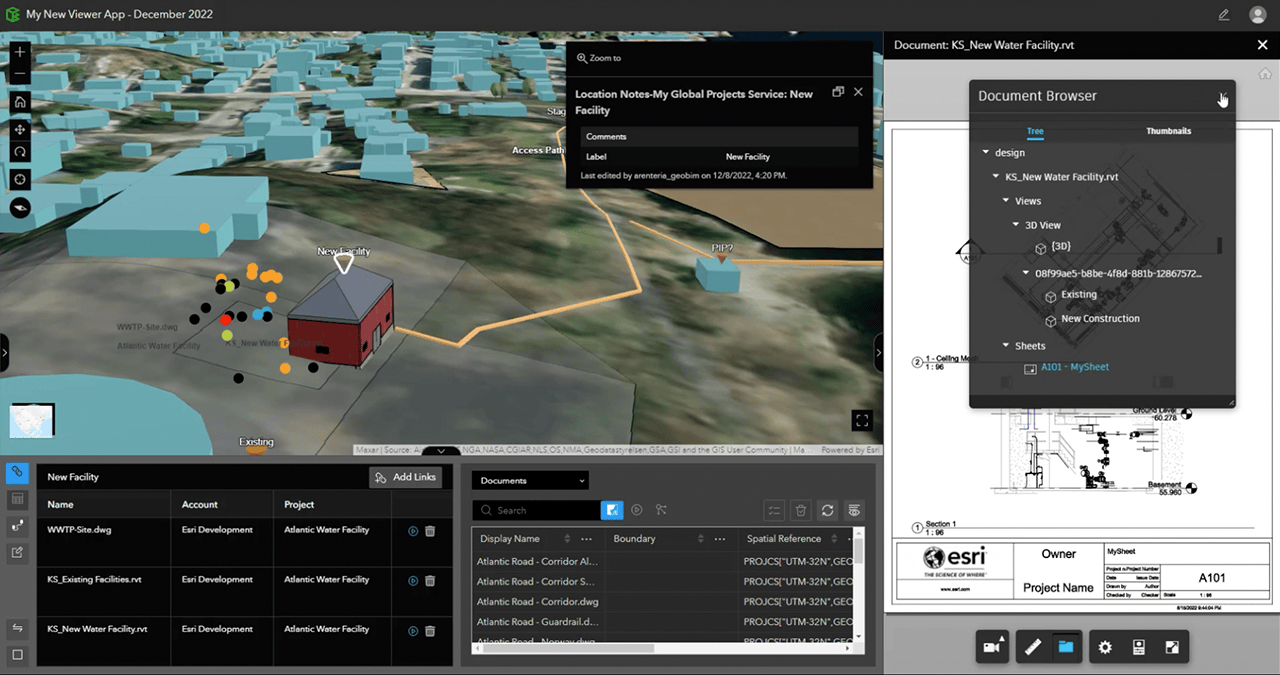Dock the Location Notes popup
Viewport: 1280px width, 675px height.
[838, 92]
